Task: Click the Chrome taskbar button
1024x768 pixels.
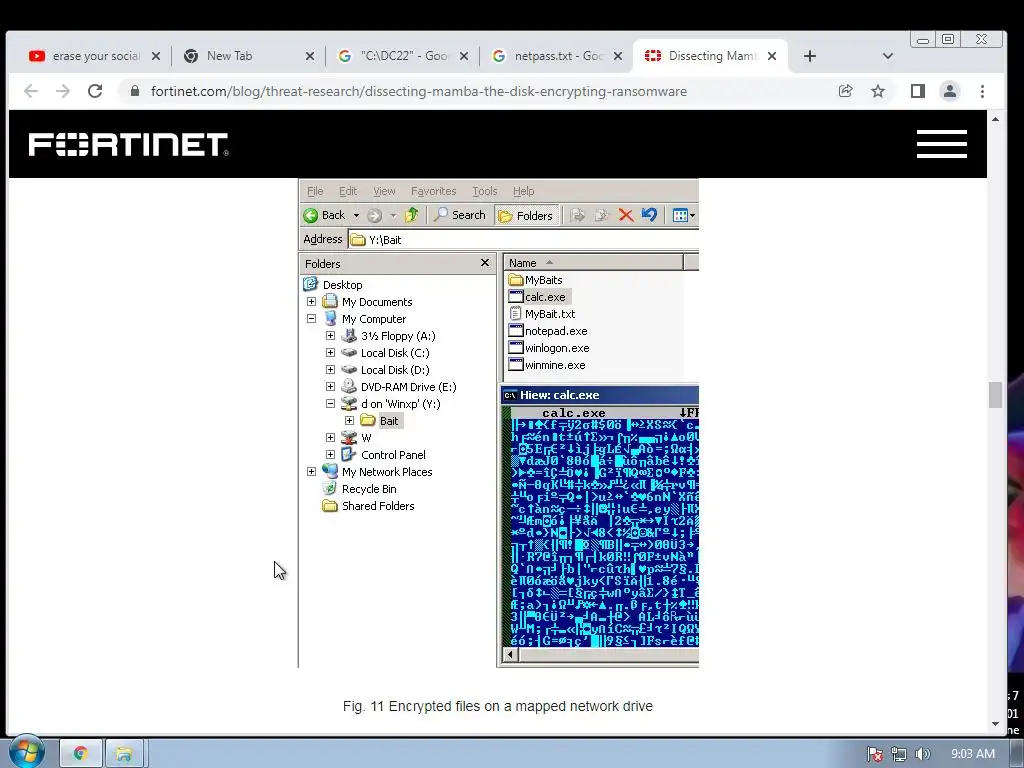Action: 81,754
